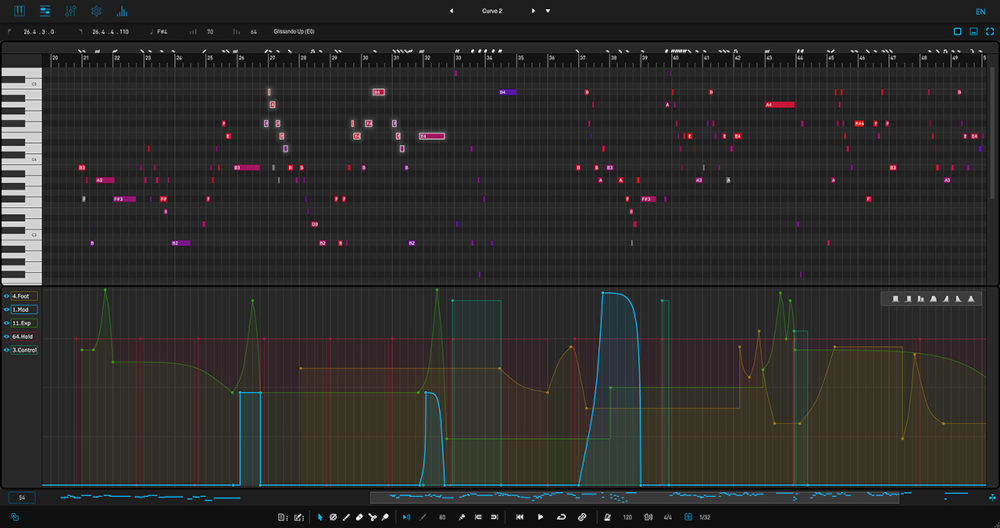Viewport: 1000px width, 528px height.
Task: Click the piano keys view icon
Action: pyautogui.click(x=20, y=11)
